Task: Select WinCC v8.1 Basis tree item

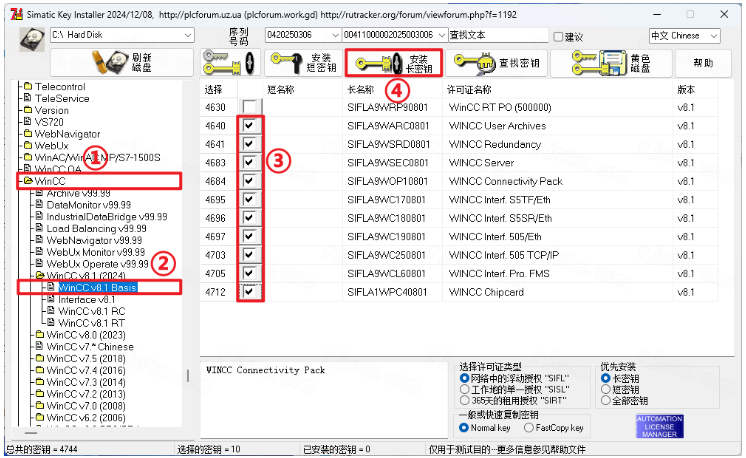Action: pos(98,287)
